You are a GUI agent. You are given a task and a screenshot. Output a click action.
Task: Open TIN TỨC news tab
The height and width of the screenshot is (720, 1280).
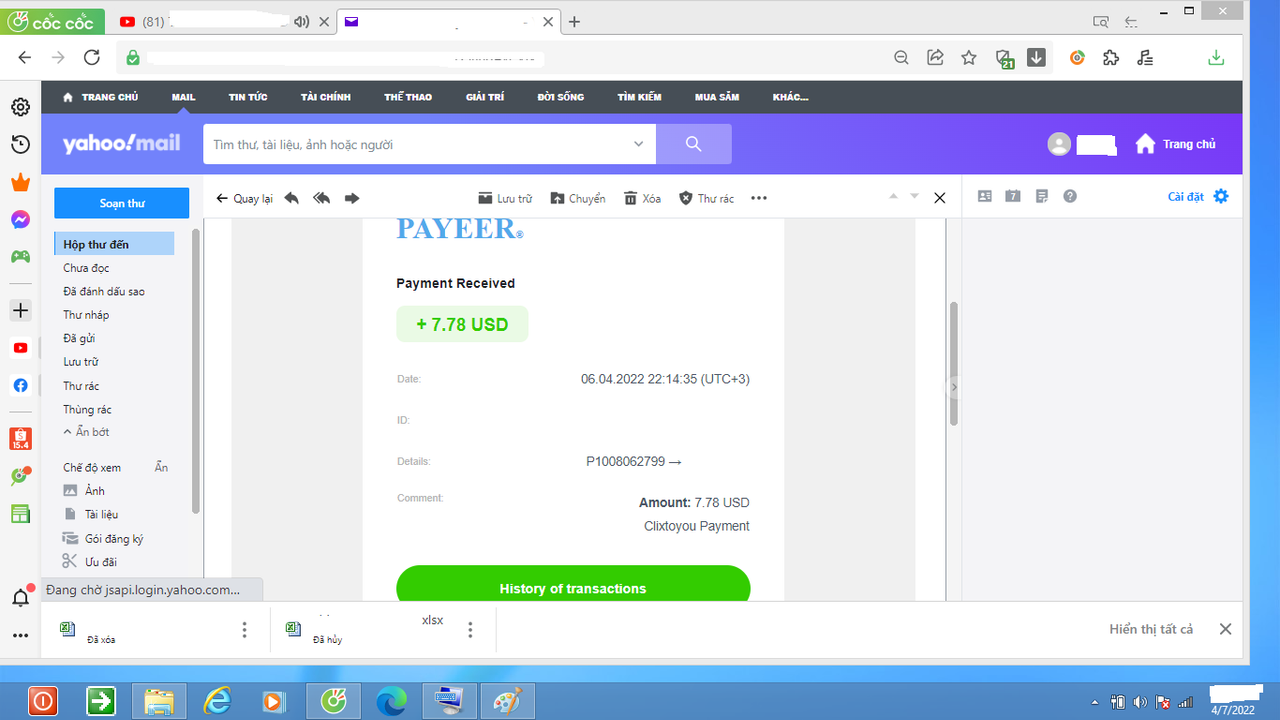pyautogui.click(x=248, y=97)
